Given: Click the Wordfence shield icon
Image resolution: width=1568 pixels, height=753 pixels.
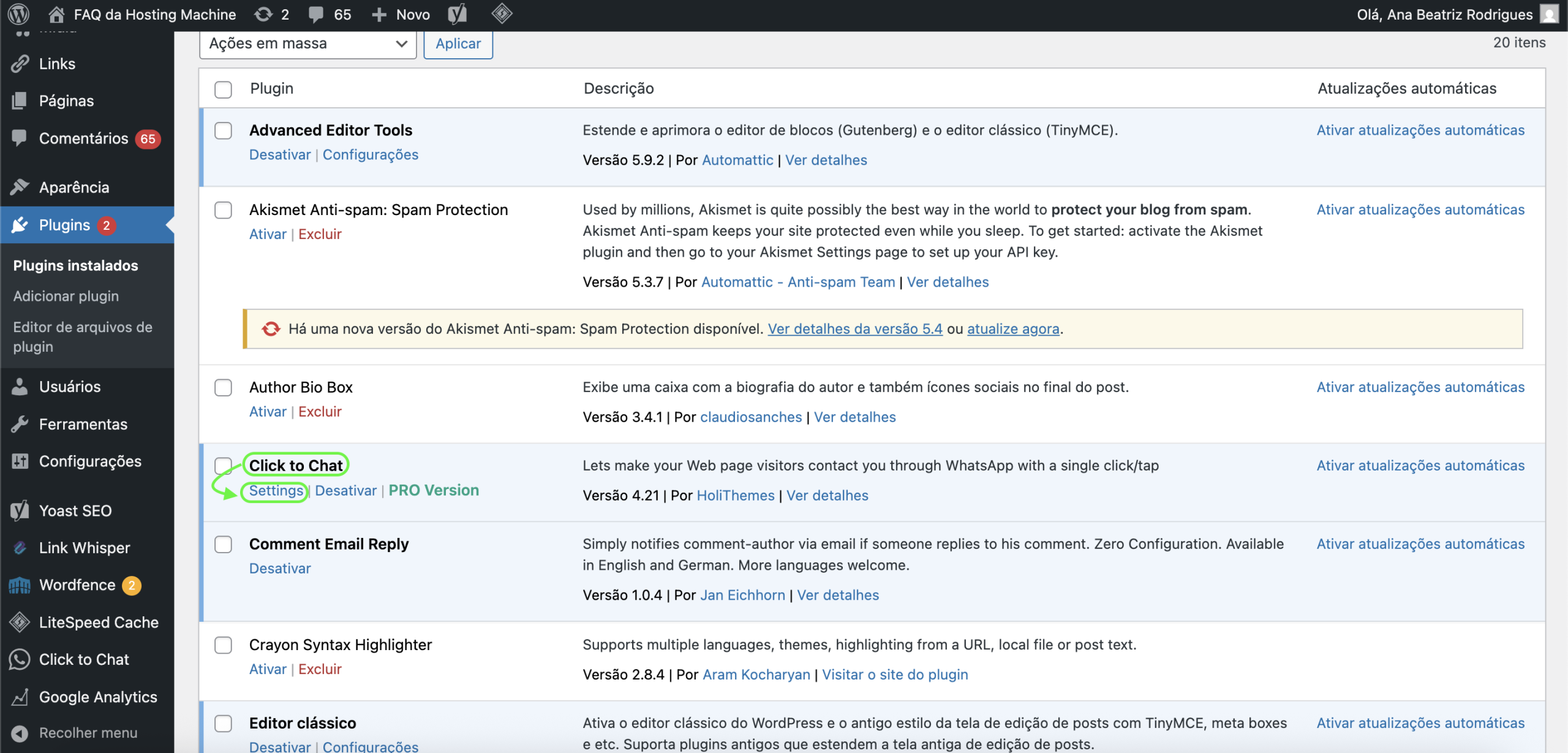Looking at the screenshot, I should (20, 585).
